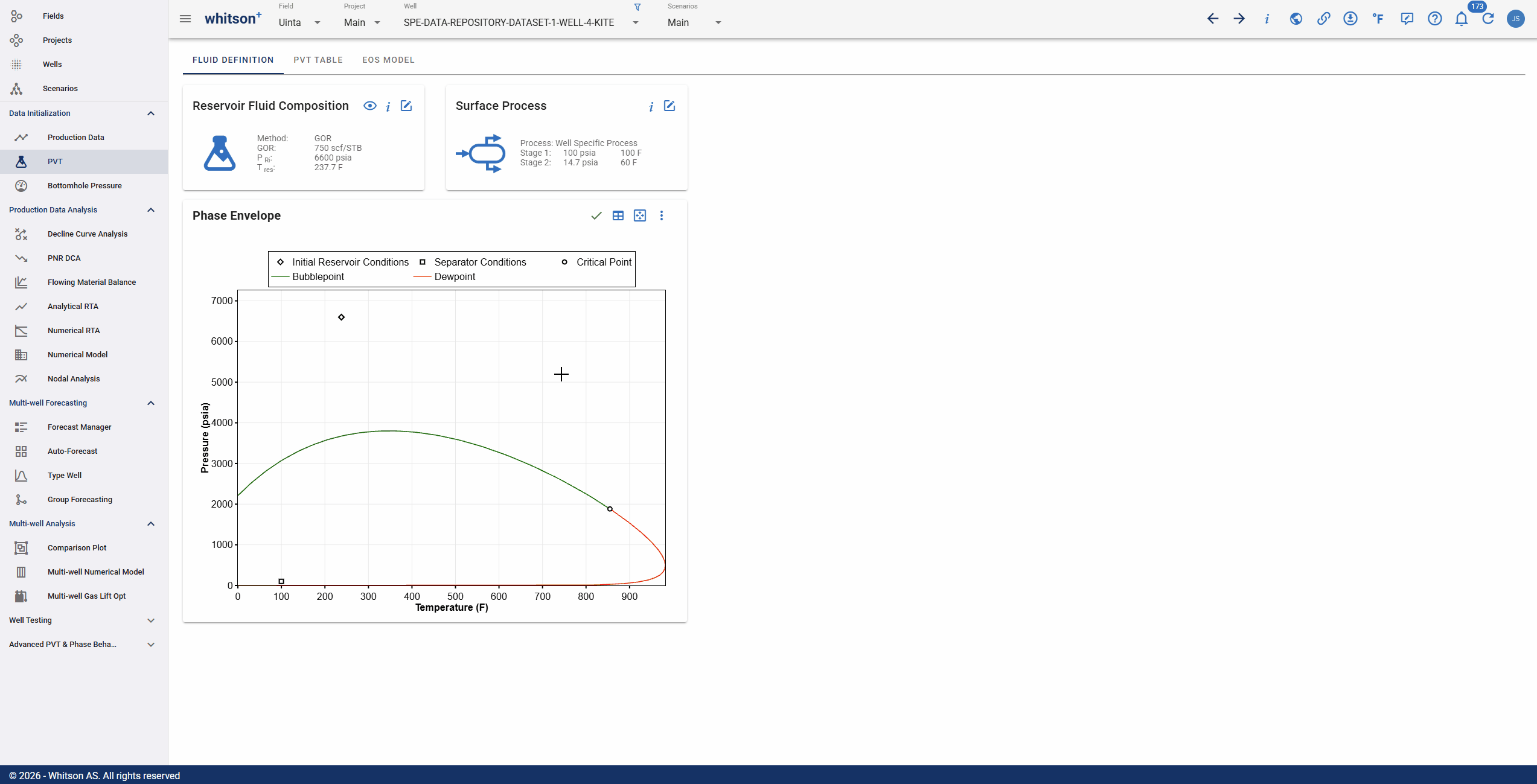Open the table view of Phase Envelope
The width and height of the screenshot is (1537, 784).
pos(618,215)
